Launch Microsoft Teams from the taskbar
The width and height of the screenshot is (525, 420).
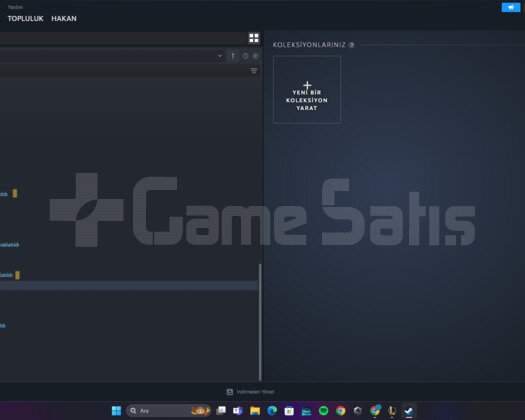pos(238,411)
